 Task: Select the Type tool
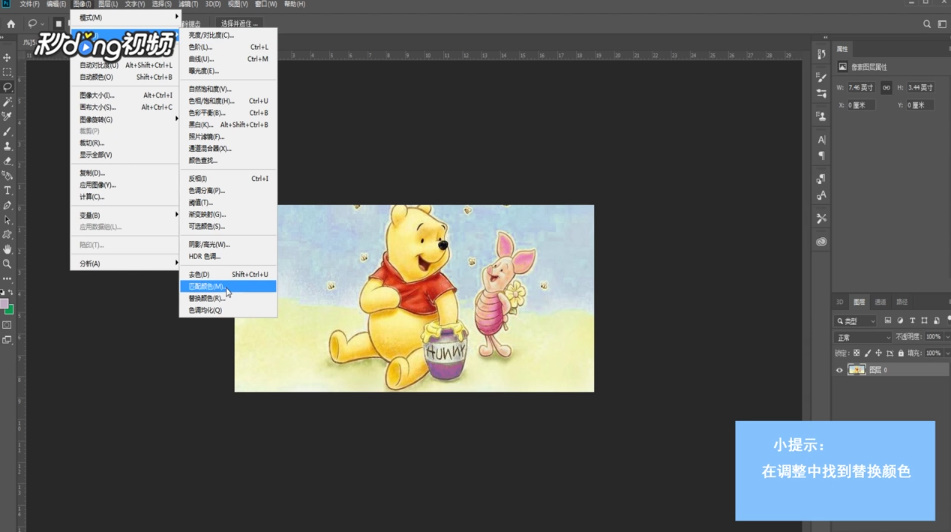click(7, 190)
